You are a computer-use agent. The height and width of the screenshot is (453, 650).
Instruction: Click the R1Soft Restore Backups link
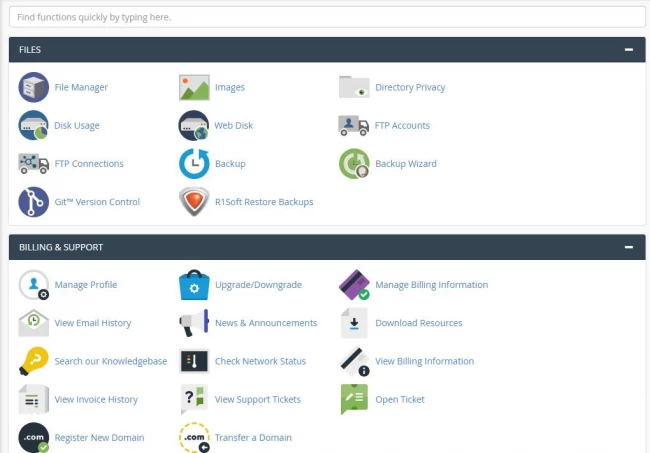point(264,202)
